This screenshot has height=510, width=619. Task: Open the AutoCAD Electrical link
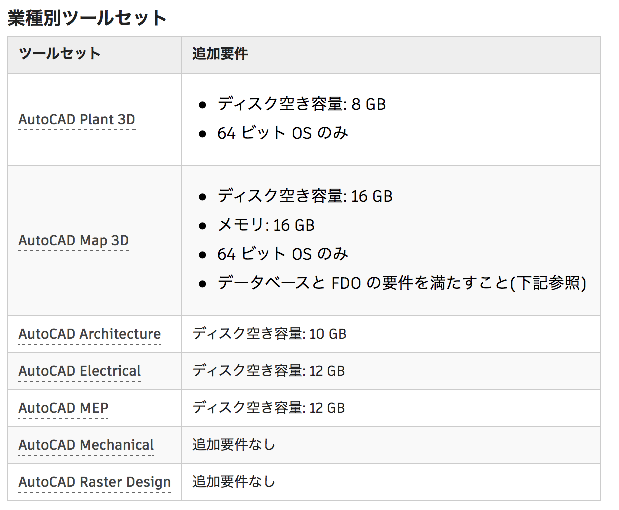click(79, 371)
